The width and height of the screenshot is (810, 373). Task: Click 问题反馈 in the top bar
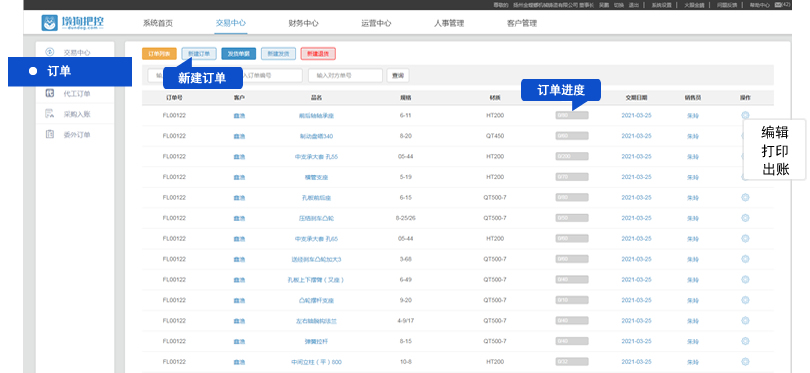point(726,5)
